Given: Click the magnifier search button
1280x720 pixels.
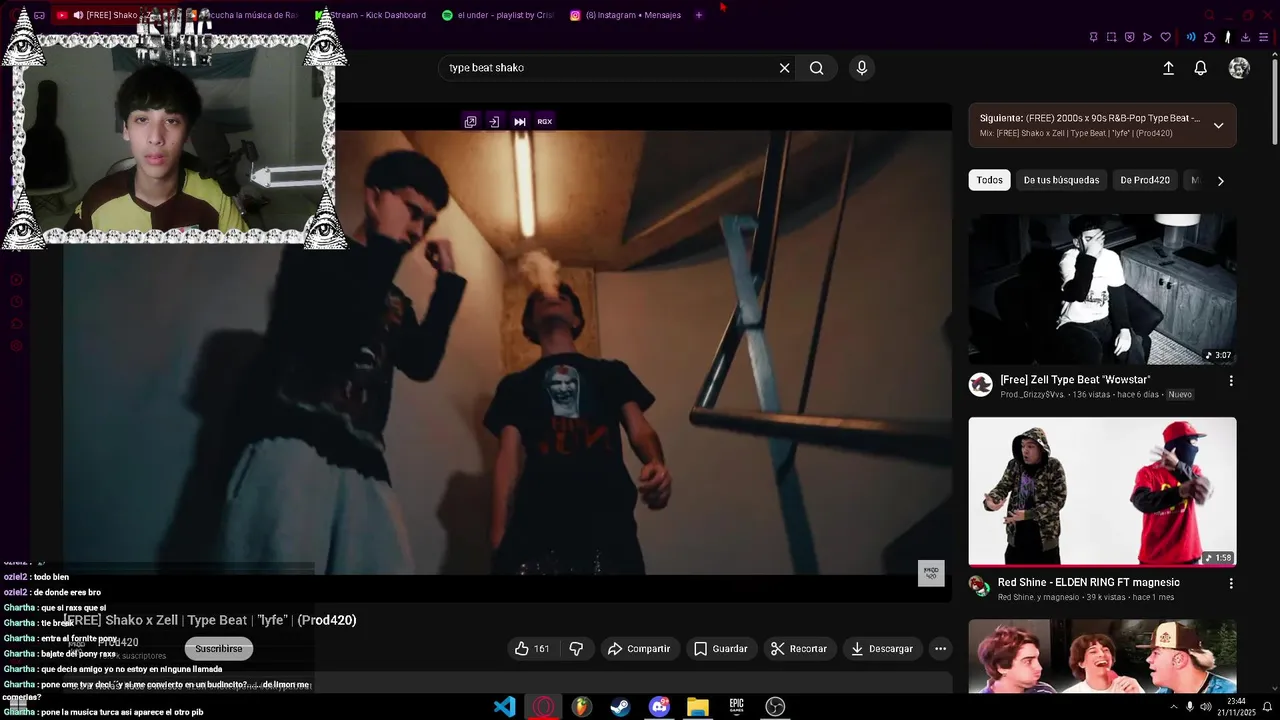Looking at the screenshot, I should point(817,68).
